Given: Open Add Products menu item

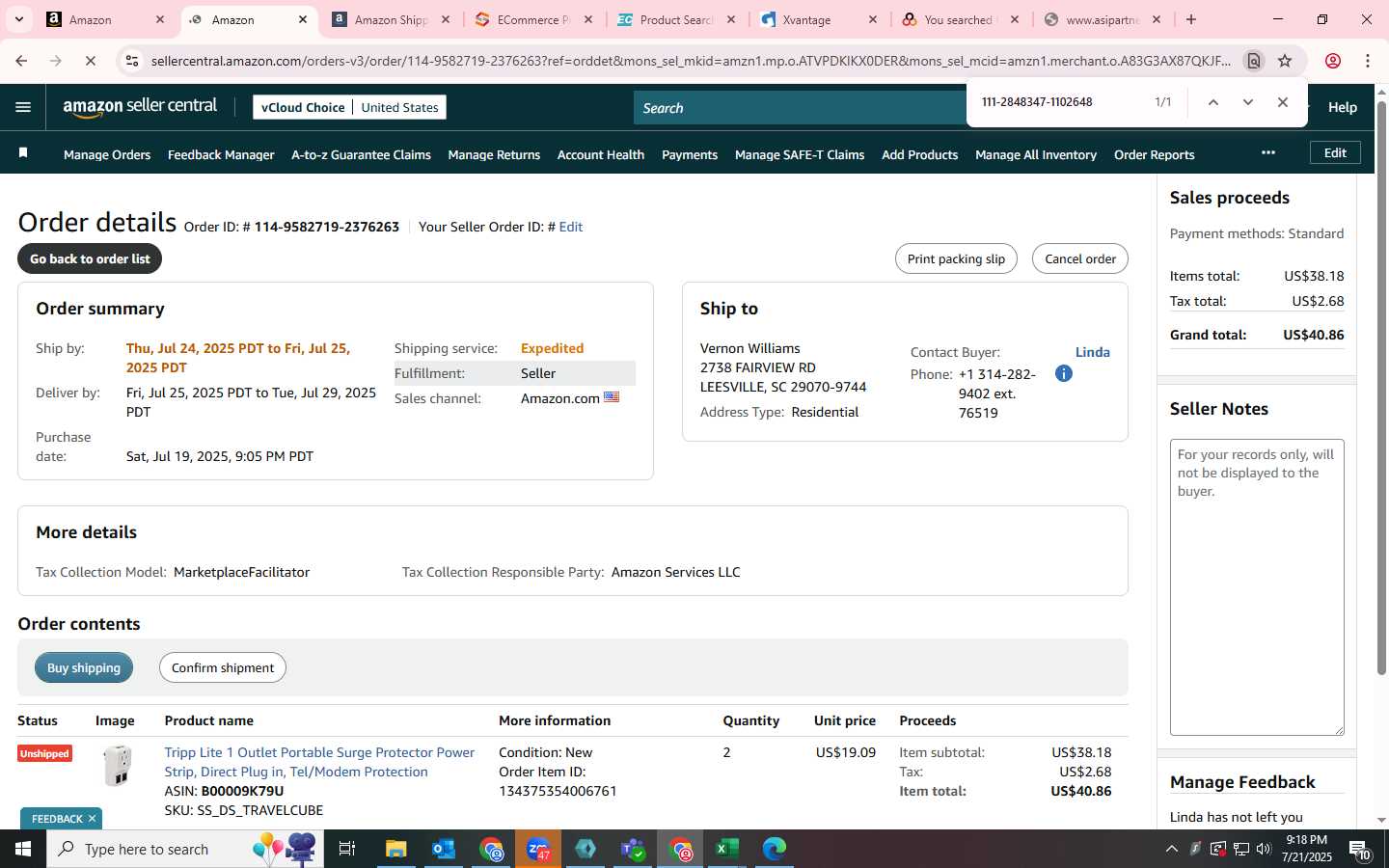Looking at the screenshot, I should tap(919, 154).
